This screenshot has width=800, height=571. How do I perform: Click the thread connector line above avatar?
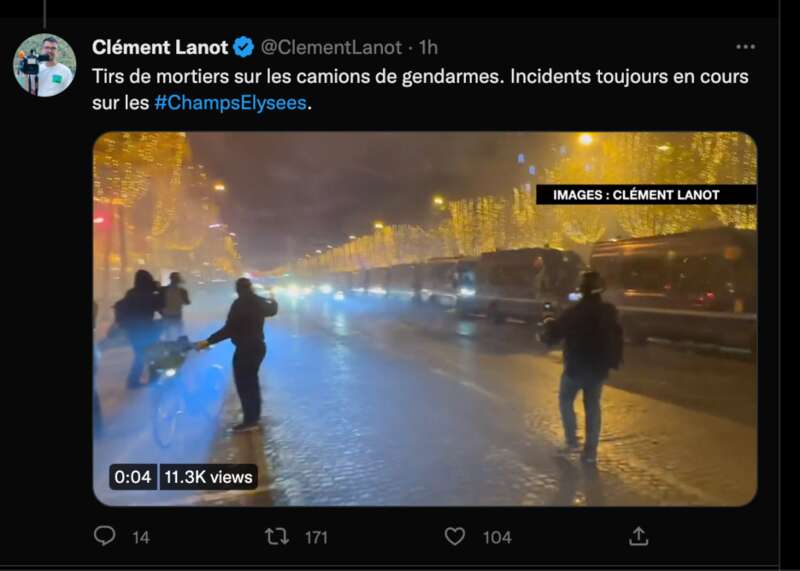pos(44,14)
